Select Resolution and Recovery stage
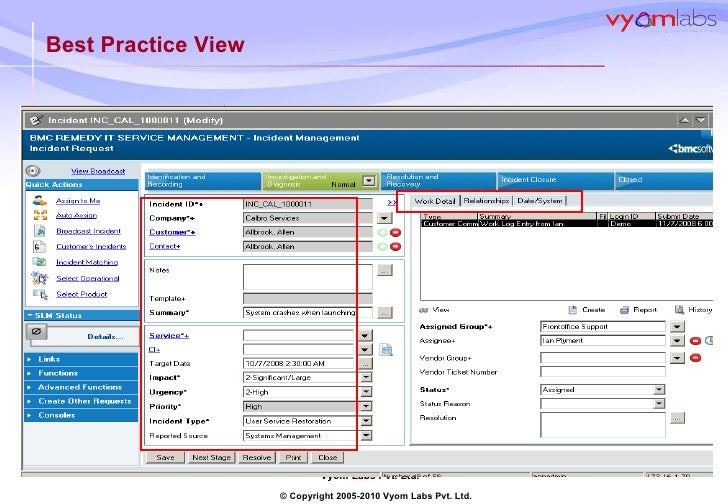The height and width of the screenshot is (504, 728). click(439, 181)
